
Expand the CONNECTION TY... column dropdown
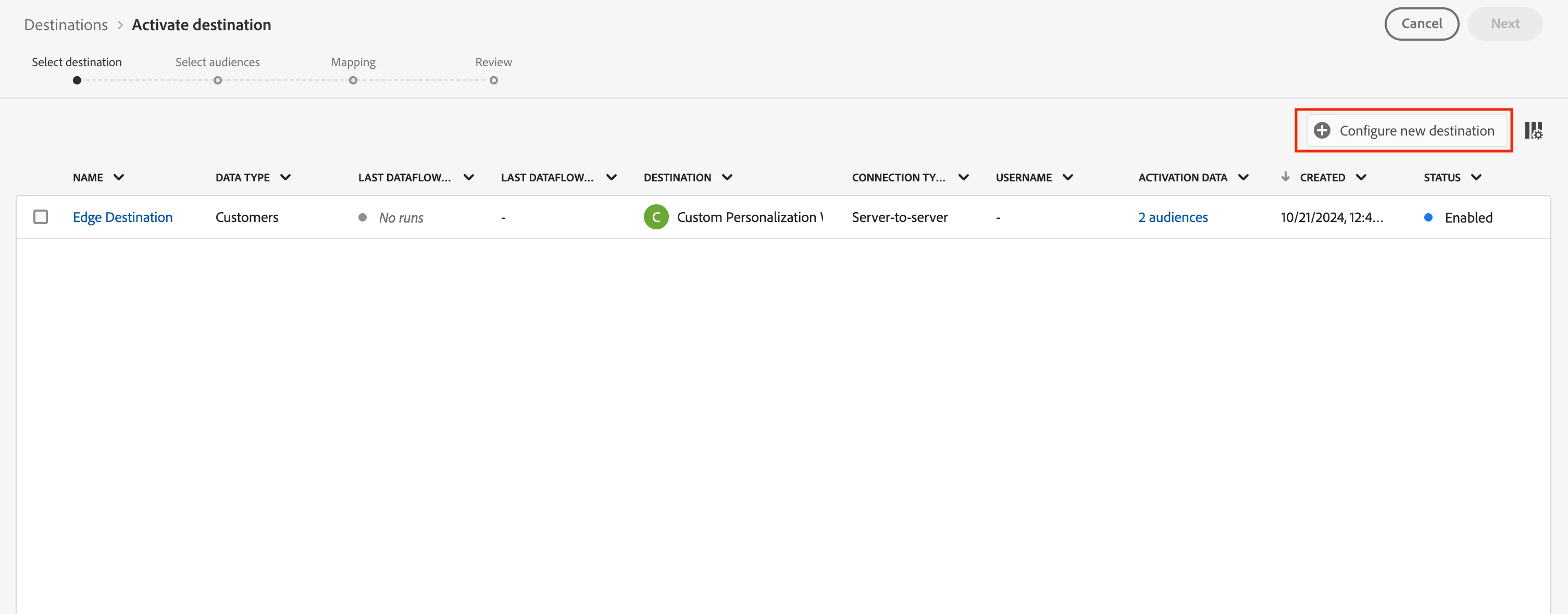[x=964, y=177]
